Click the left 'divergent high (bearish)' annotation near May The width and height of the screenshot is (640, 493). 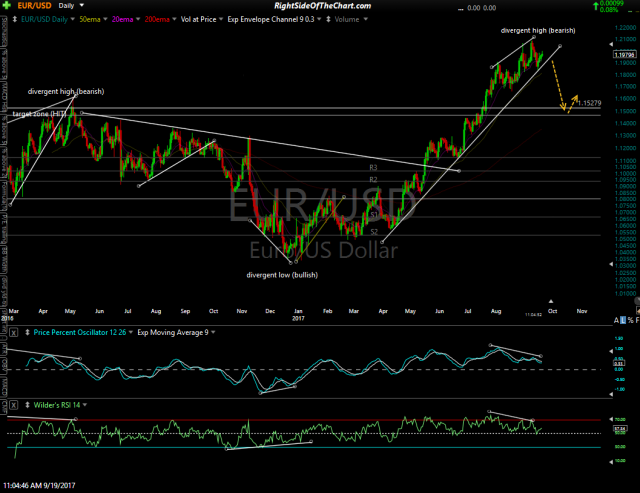[x=66, y=91]
